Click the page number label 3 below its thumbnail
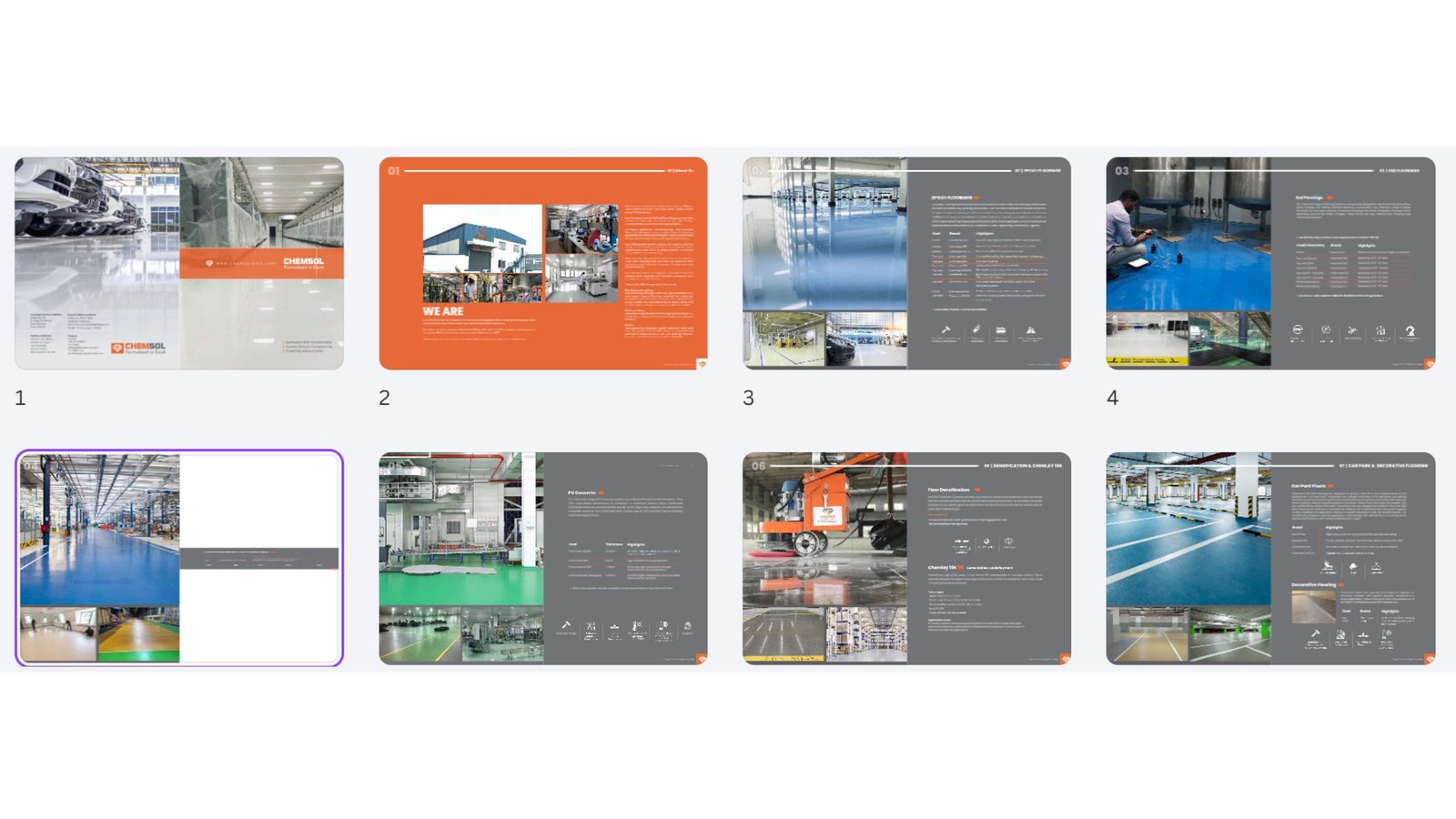This screenshot has height=819, width=1456. coord(749,397)
